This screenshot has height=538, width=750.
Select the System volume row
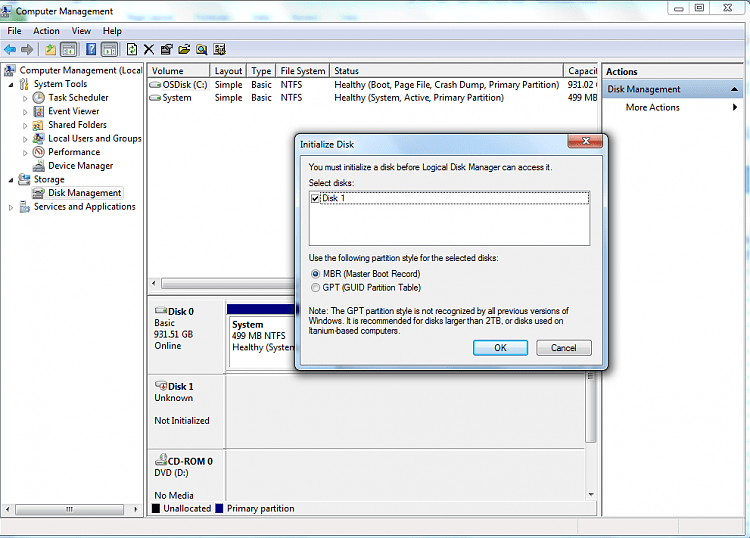[x=373, y=98]
